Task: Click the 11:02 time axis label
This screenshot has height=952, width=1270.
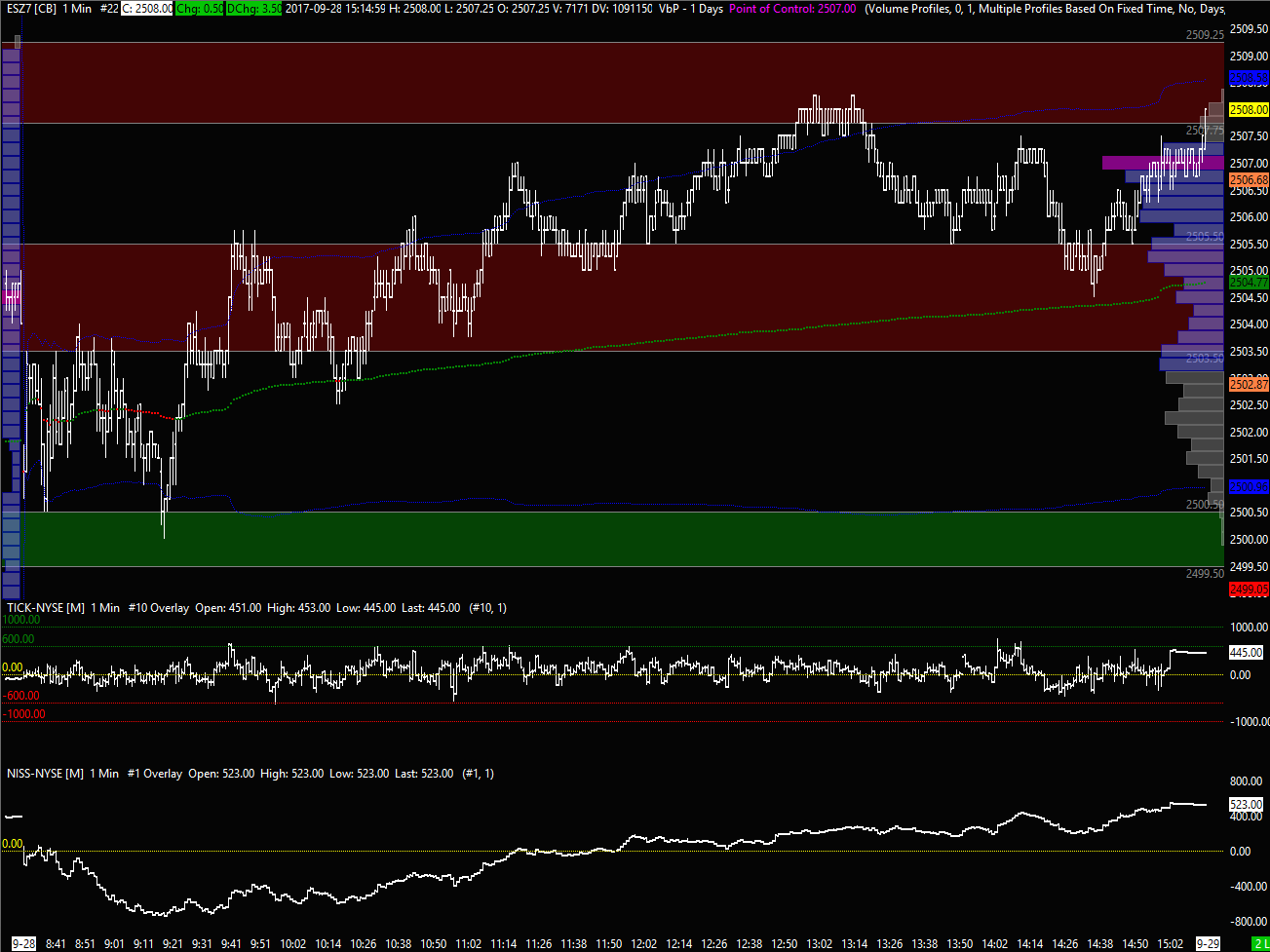Action: coord(469,943)
